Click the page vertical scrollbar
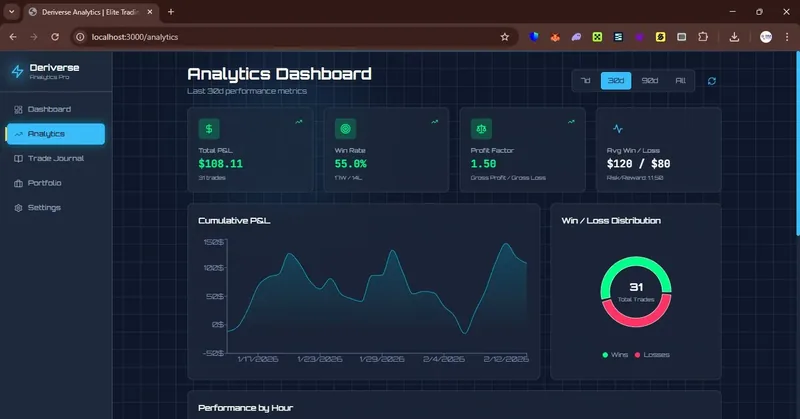 tap(797, 143)
